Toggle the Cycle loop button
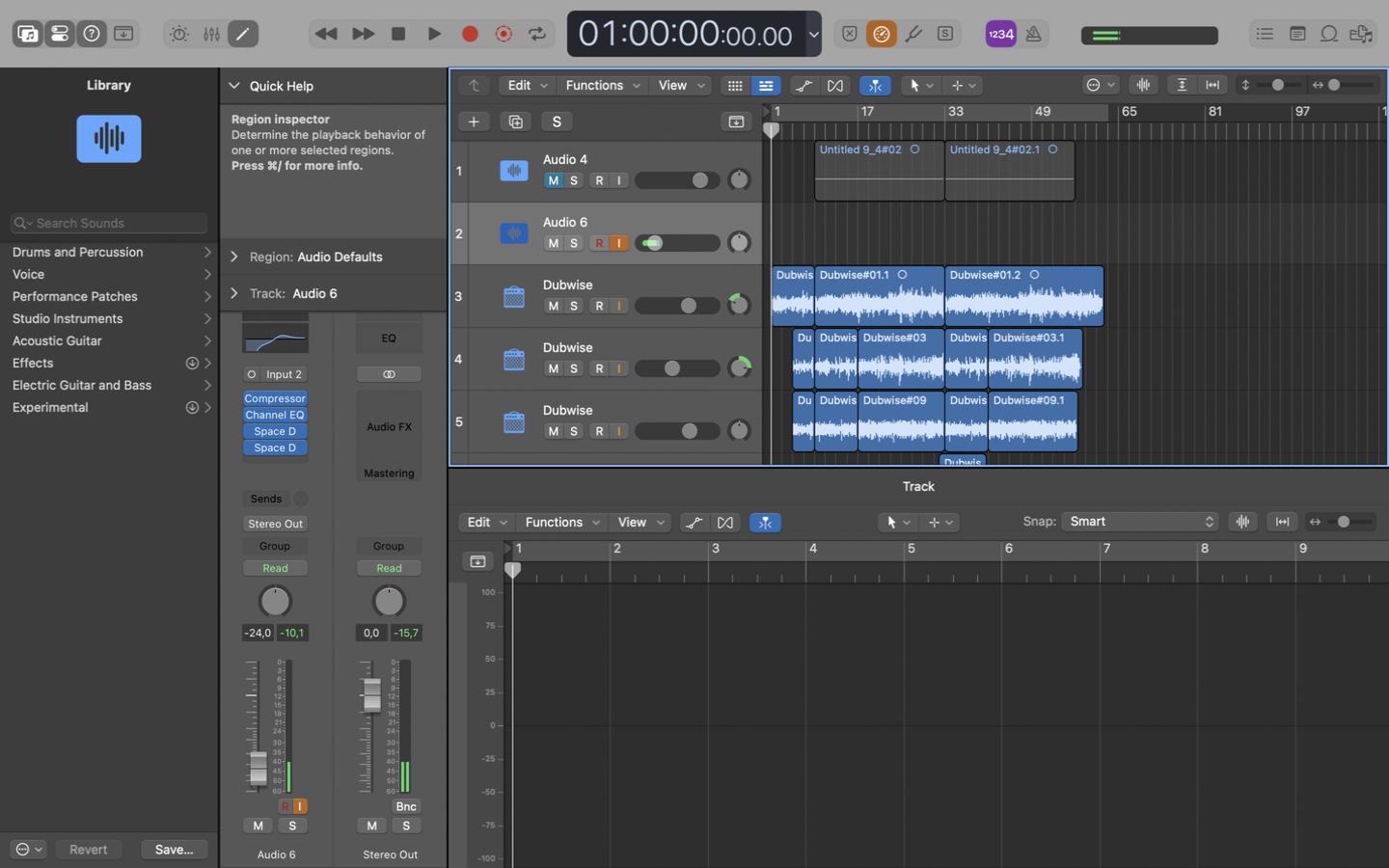The image size is (1389, 868). click(537, 34)
